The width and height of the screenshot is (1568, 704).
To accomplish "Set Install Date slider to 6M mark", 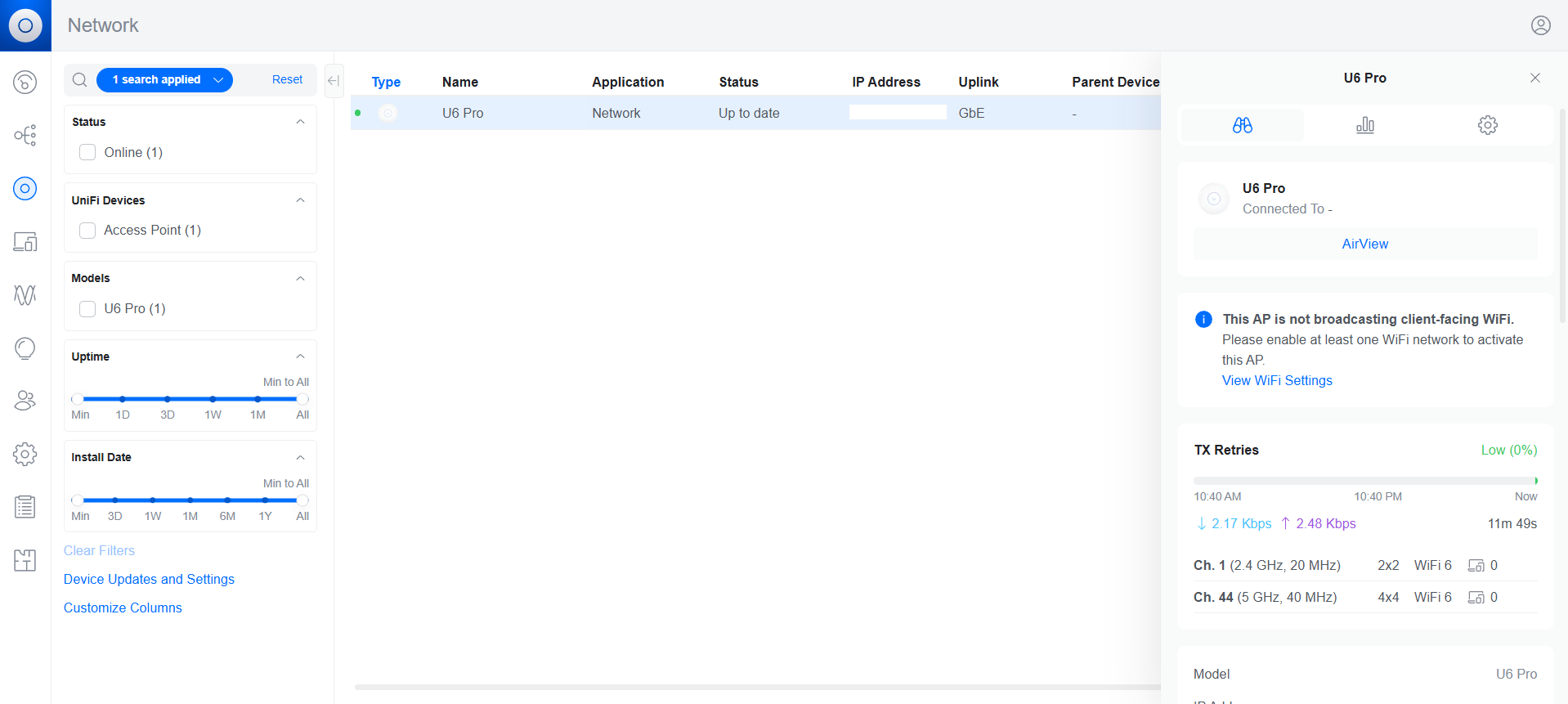I will click(227, 500).
